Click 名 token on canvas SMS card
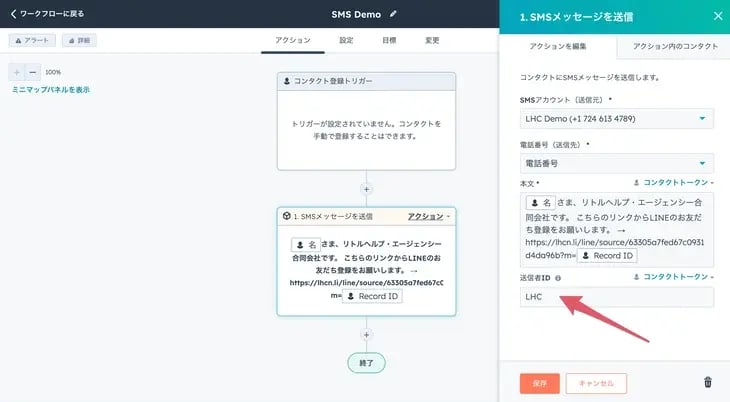 click(x=306, y=245)
